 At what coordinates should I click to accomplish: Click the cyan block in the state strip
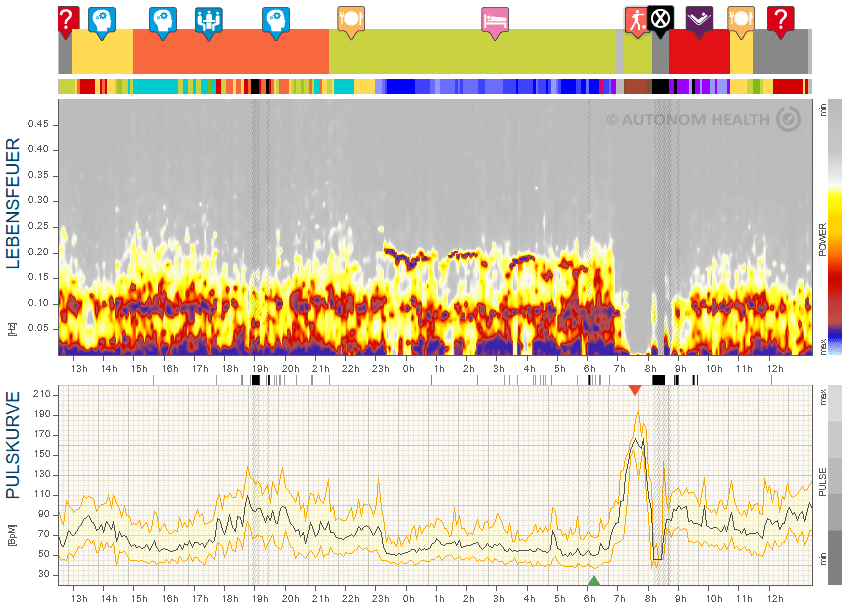[155, 87]
